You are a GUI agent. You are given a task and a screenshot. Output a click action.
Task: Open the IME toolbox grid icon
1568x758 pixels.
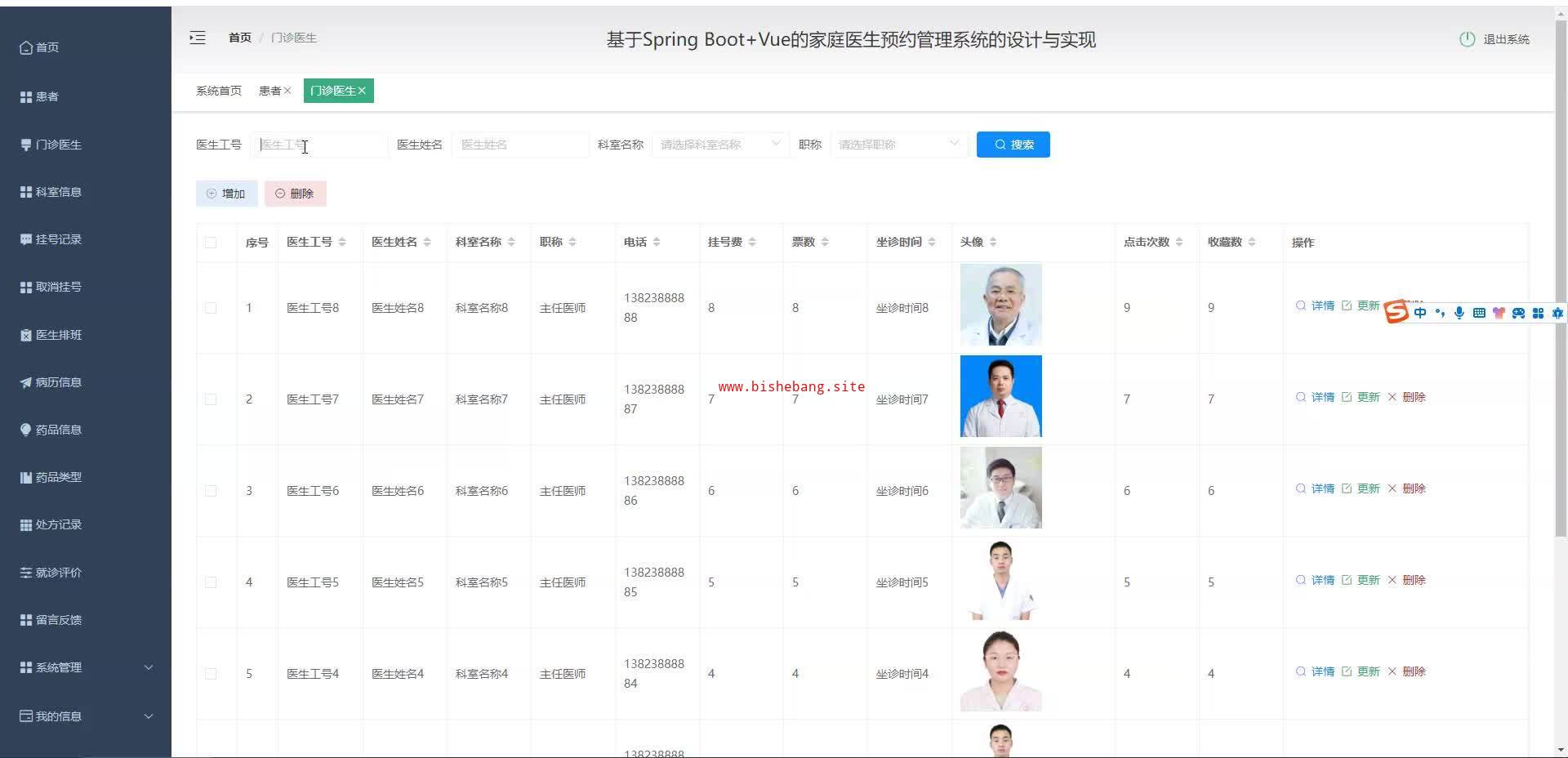click(x=1538, y=313)
